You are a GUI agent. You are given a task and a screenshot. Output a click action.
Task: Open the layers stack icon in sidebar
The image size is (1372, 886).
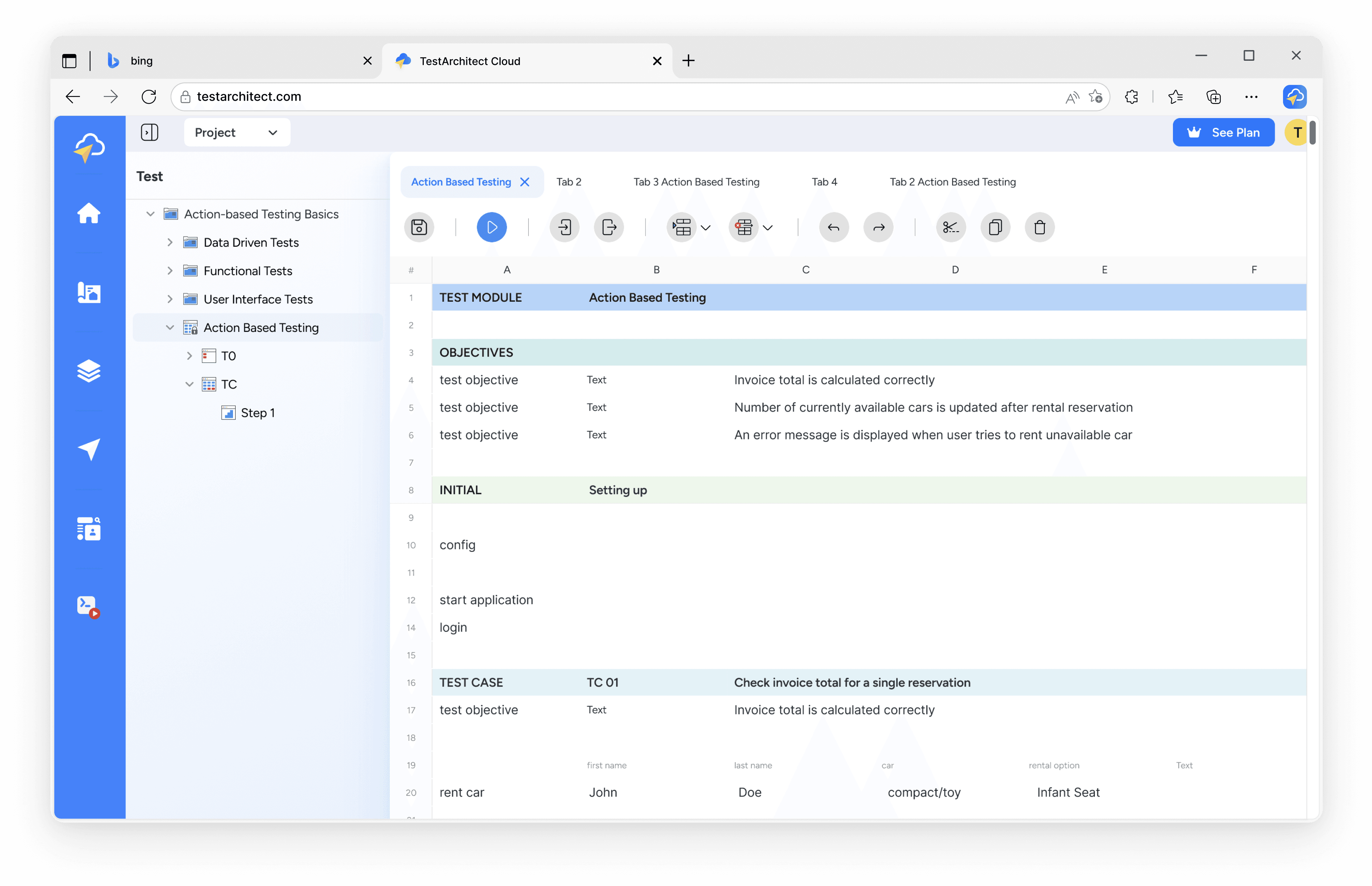89,371
